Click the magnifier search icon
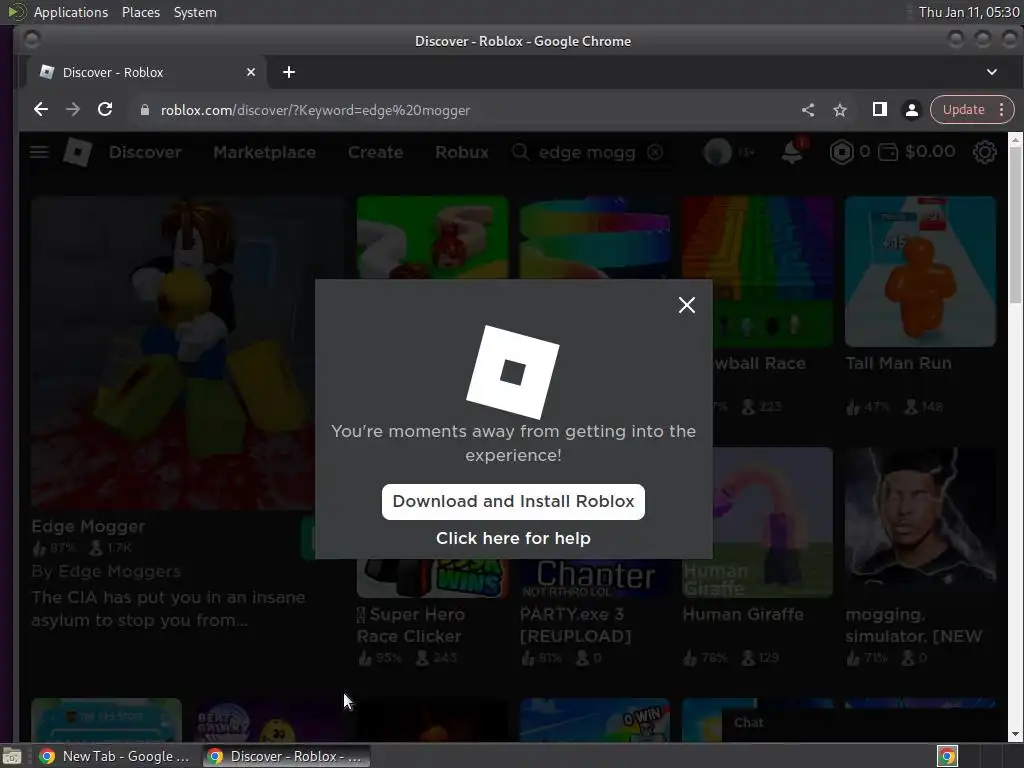 point(520,152)
